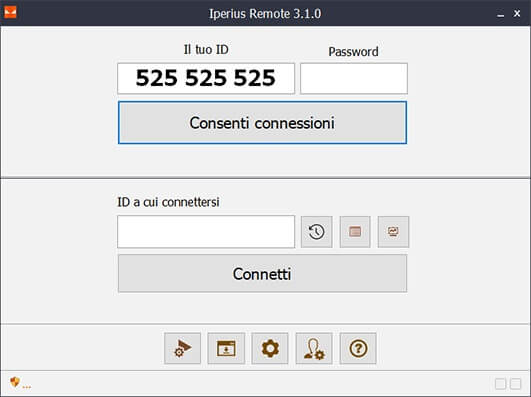
Task: Click the first faded square status indicator
Action: coord(500,384)
